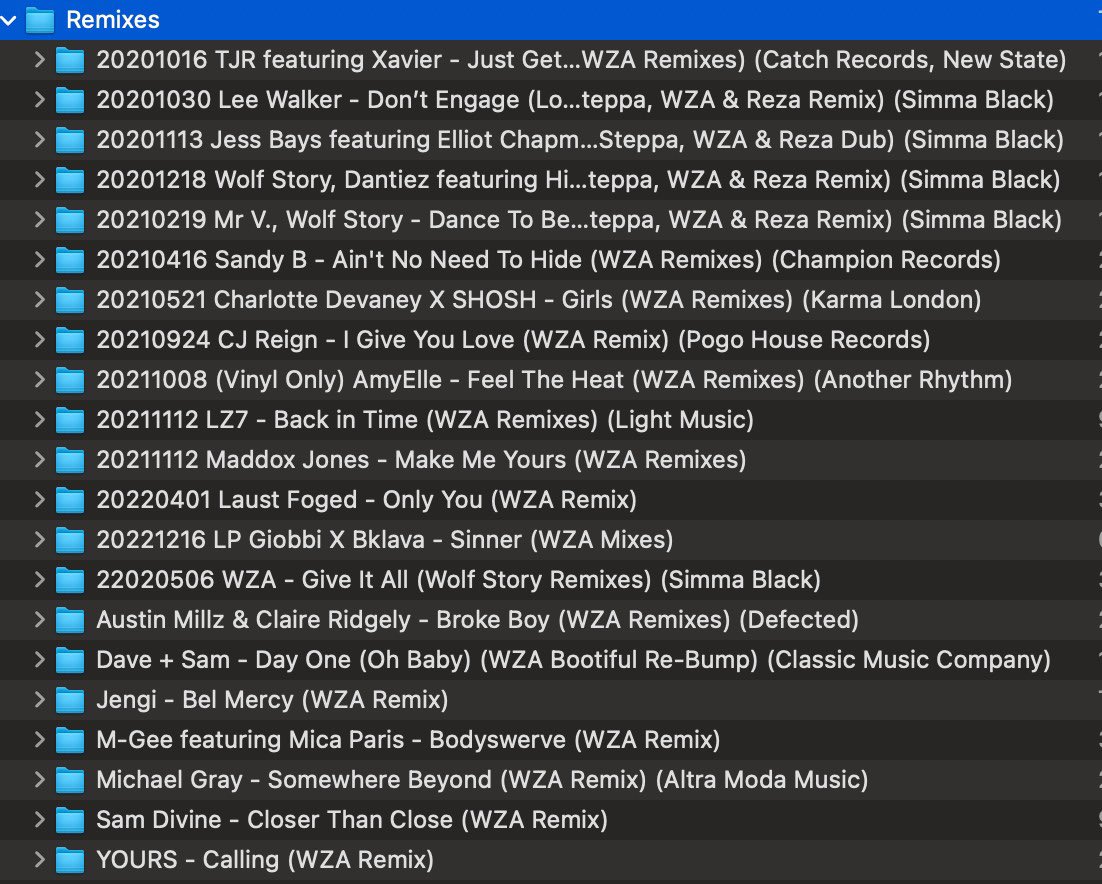Click folder icon for Maddox Jones
This screenshot has height=884, width=1102.
click(x=70, y=461)
